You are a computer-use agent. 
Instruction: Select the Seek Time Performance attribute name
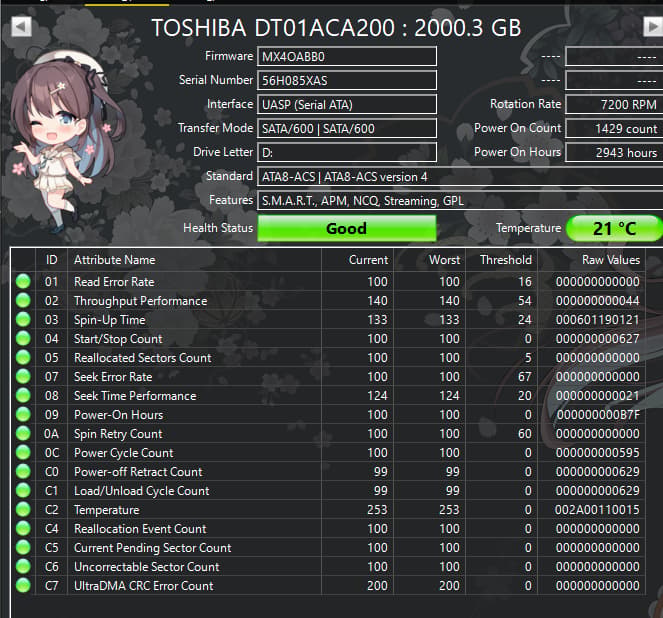coord(135,396)
